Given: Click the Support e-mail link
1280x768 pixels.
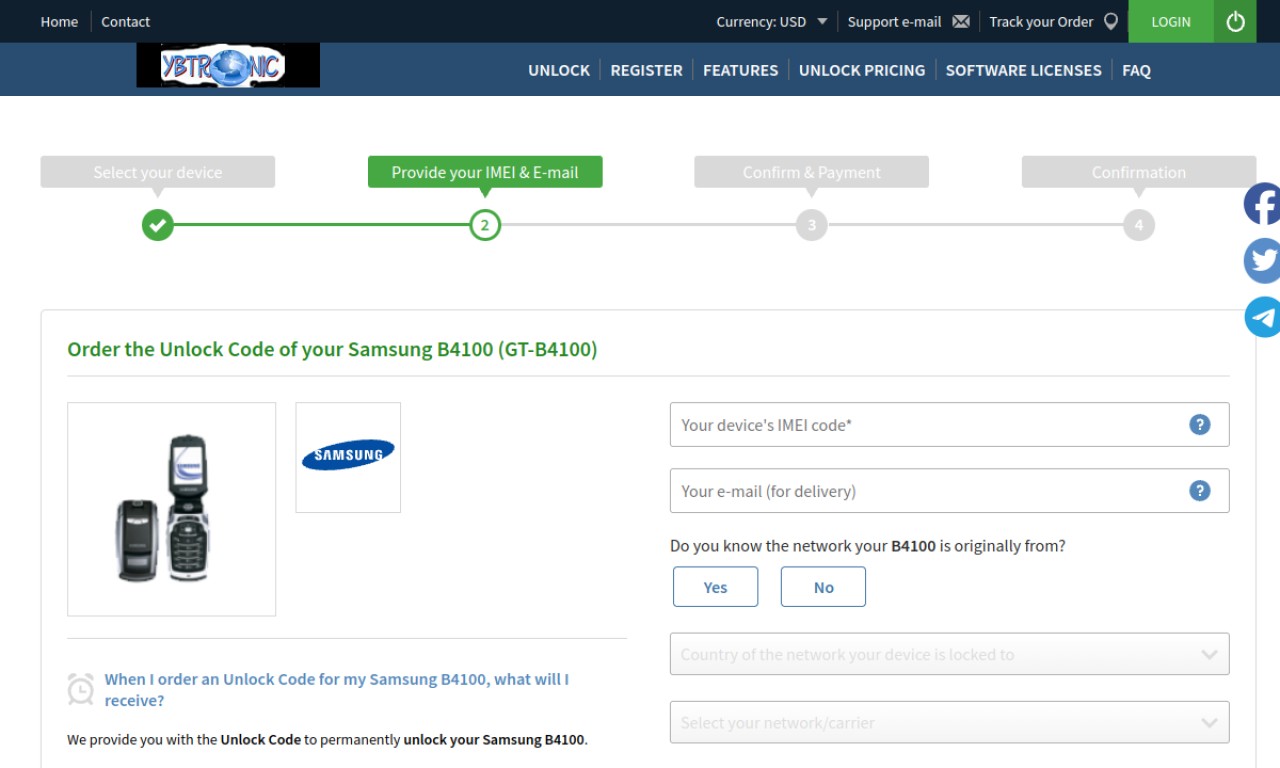Looking at the screenshot, I should 894,21.
